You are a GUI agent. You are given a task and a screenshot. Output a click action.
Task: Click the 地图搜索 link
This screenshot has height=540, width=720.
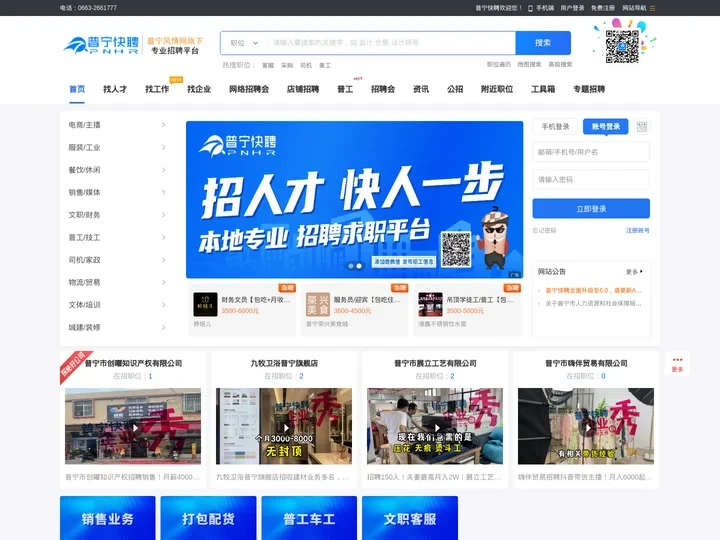pyautogui.click(x=529, y=64)
